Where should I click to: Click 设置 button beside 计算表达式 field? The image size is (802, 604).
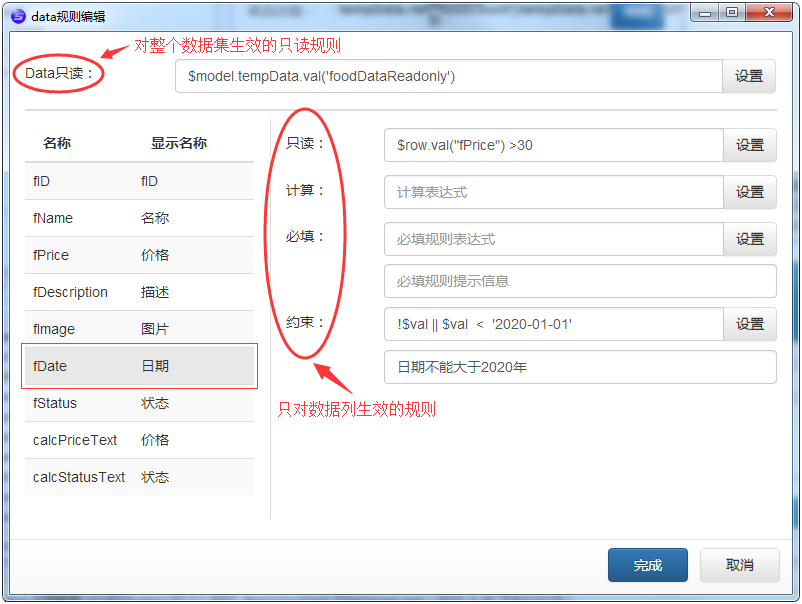(750, 192)
